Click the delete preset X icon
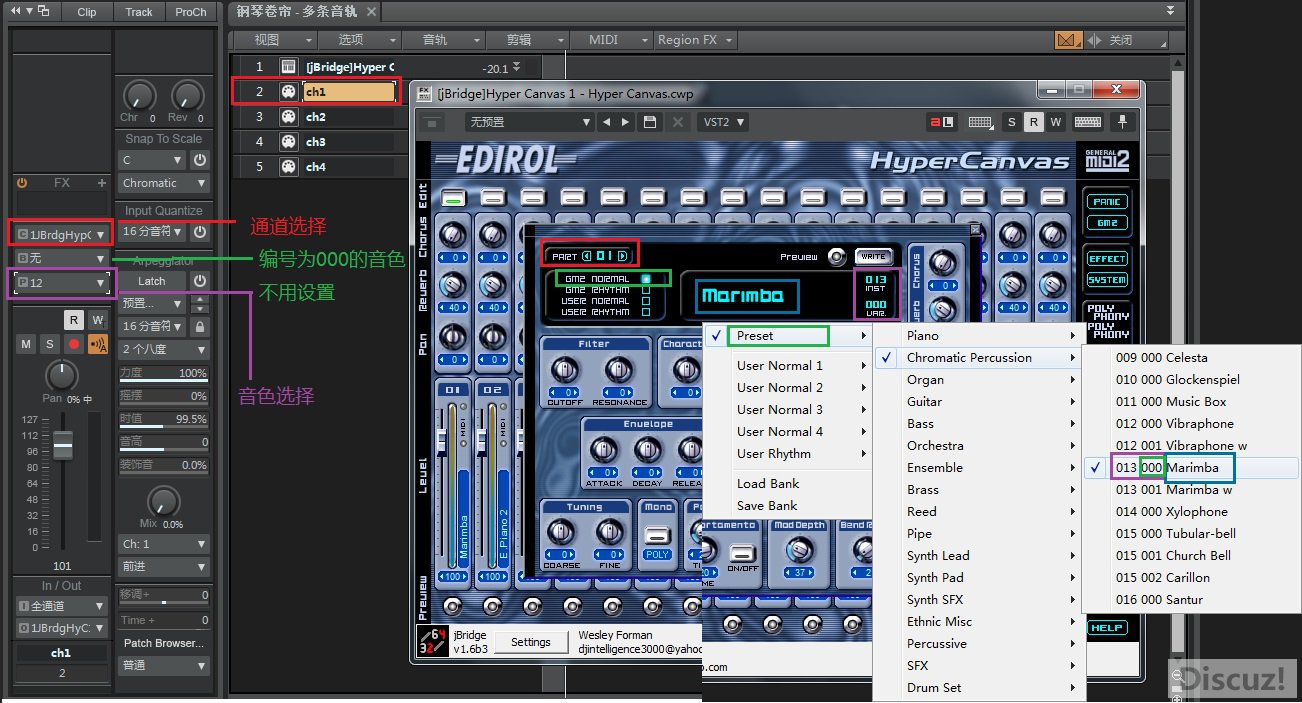The image size is (1302, 703). [x=678, y=122]
